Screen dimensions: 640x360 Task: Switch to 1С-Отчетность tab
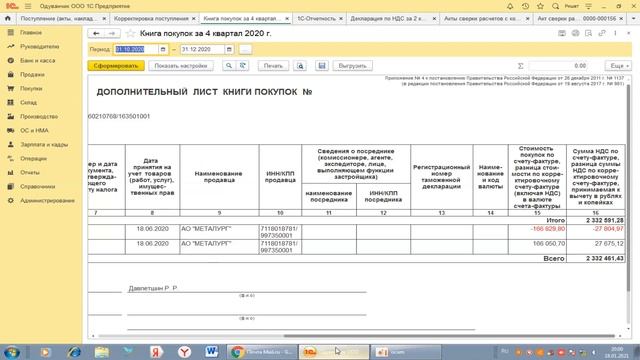pos(316,19)
